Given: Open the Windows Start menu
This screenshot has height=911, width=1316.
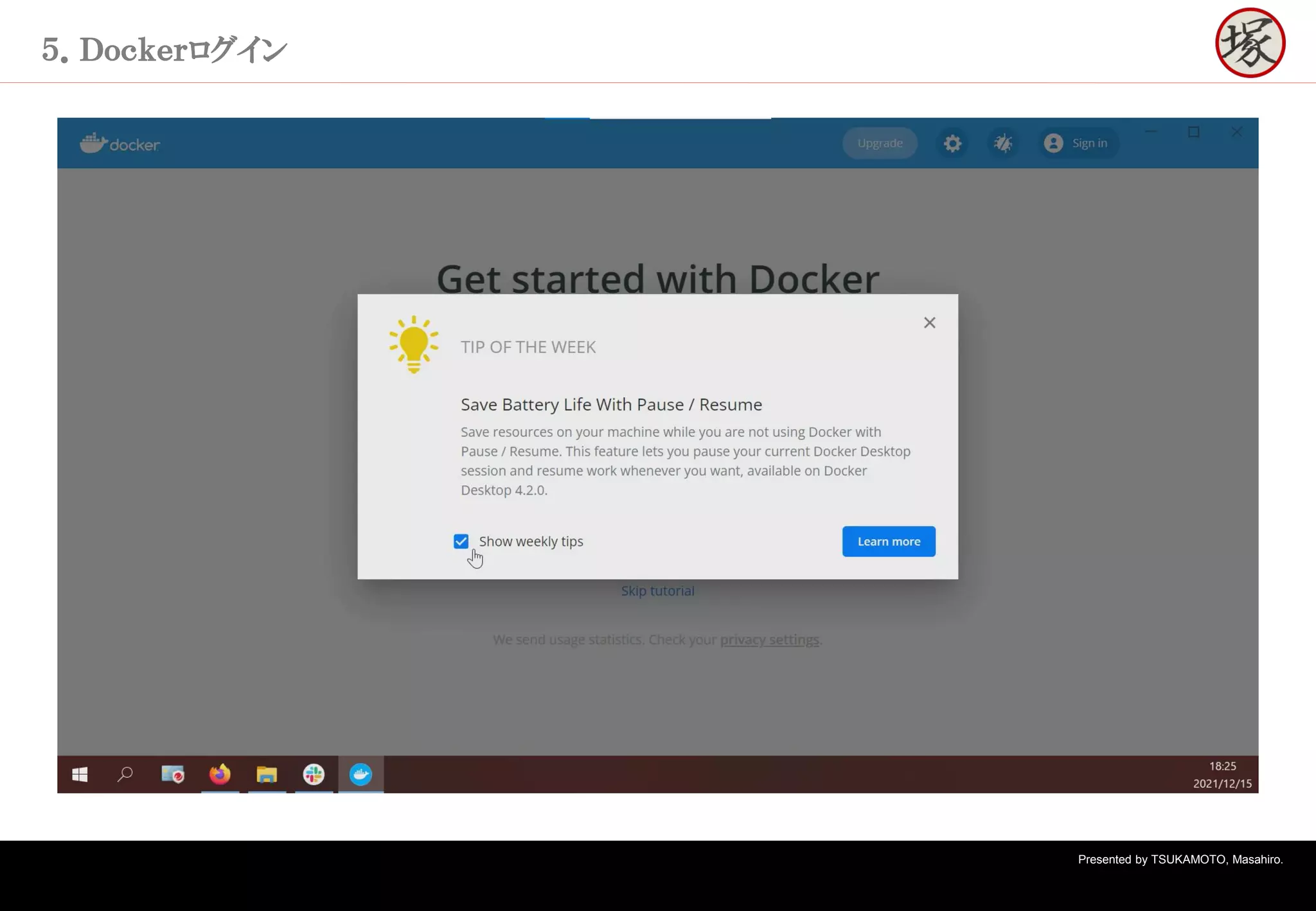Looking at the screenshot, I should tap(80, 775).
